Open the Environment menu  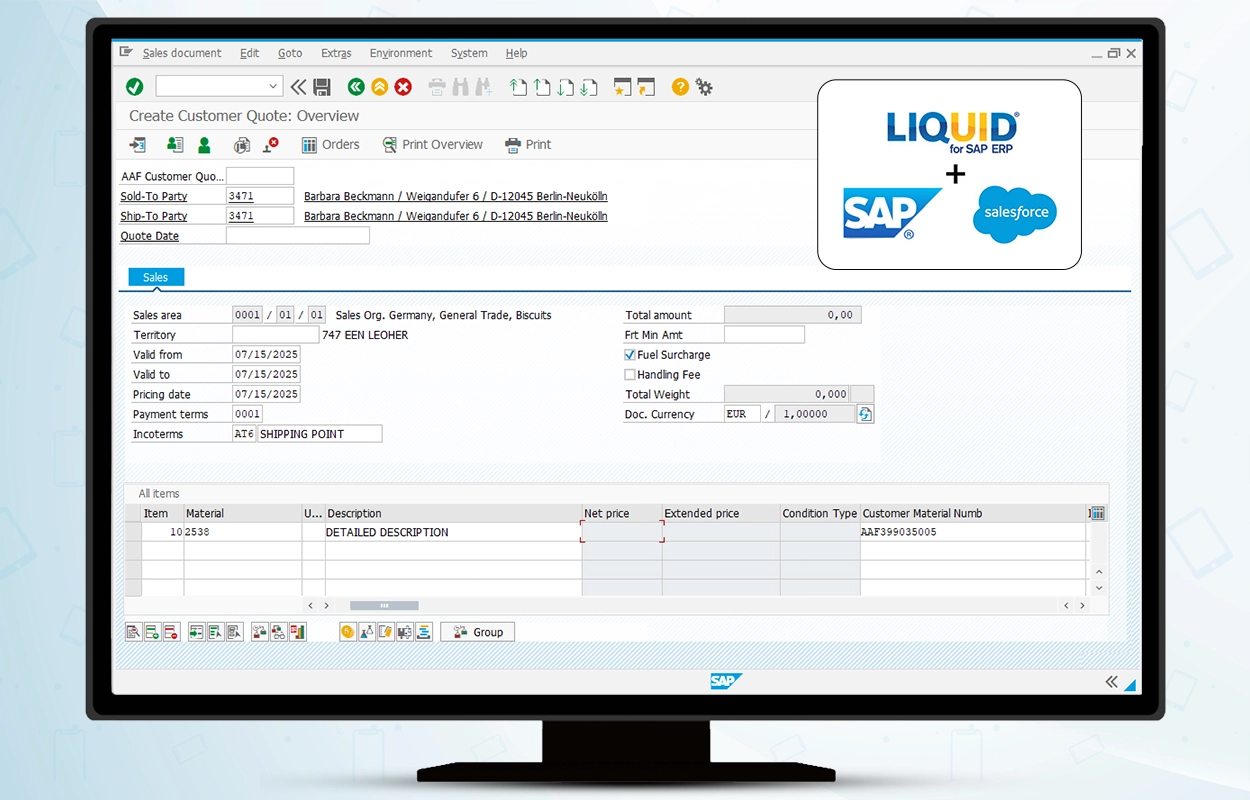pyautogui.click(x=401, y=53)
